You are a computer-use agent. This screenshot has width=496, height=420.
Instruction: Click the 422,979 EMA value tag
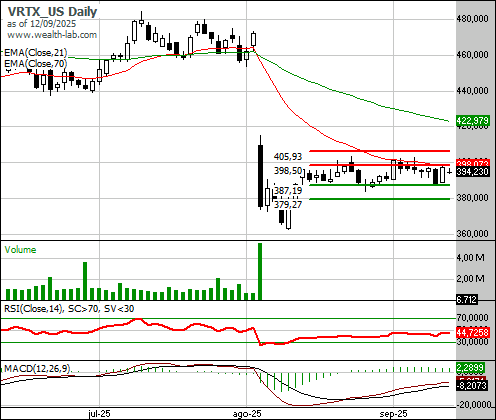click(473, 121)
